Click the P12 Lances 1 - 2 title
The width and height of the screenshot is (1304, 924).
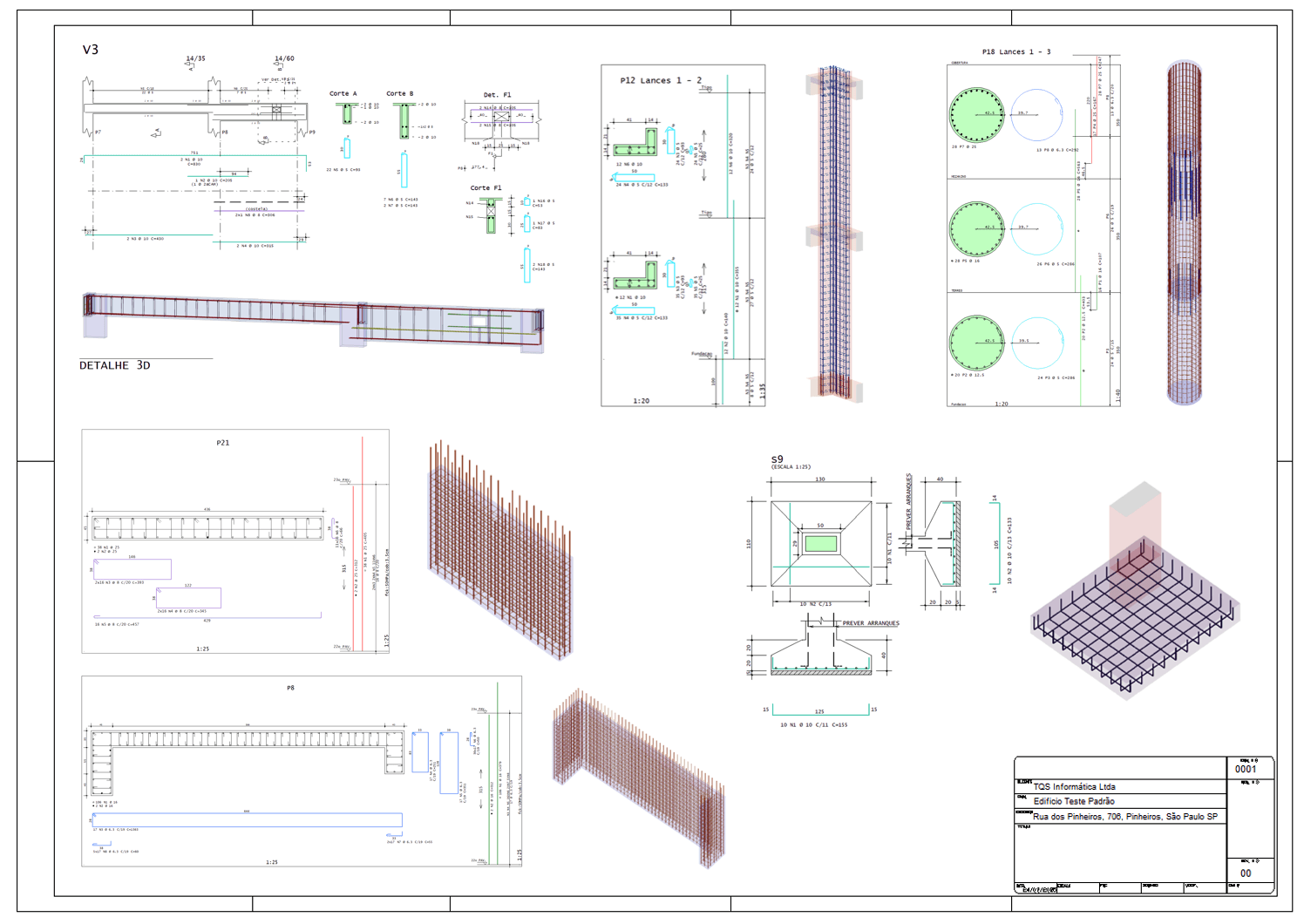(x=661, y=80)
